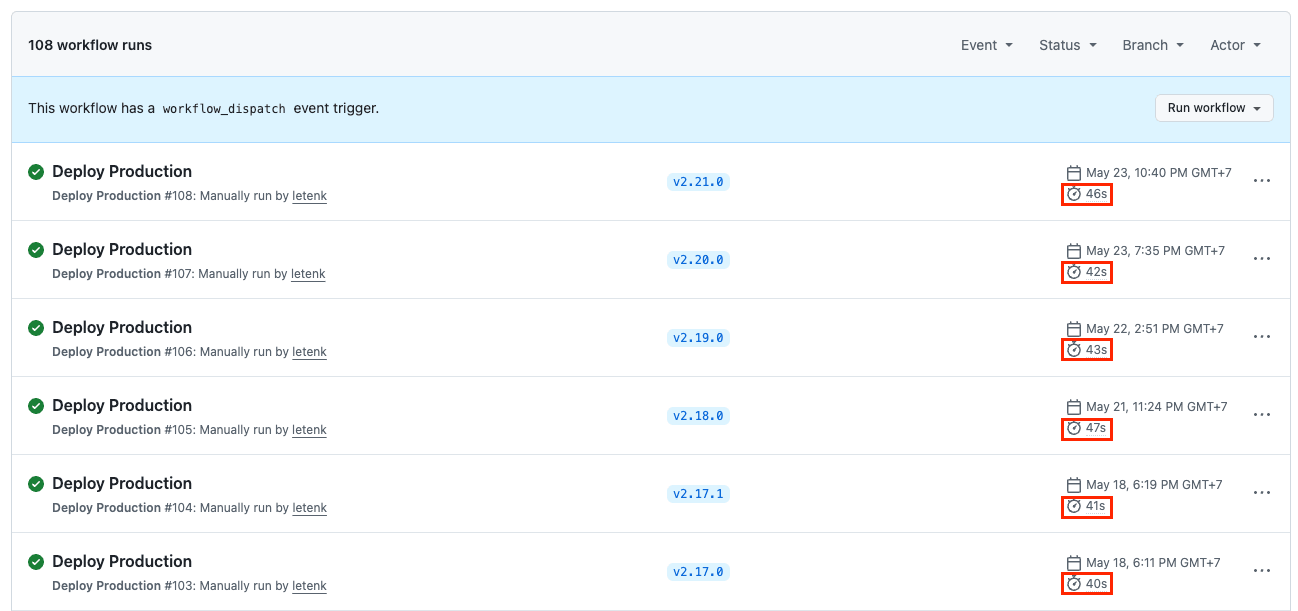Screen dimensions: 1298x611
Task: Open the Deploy Production #103 run title
Action: tap(122, 561)
